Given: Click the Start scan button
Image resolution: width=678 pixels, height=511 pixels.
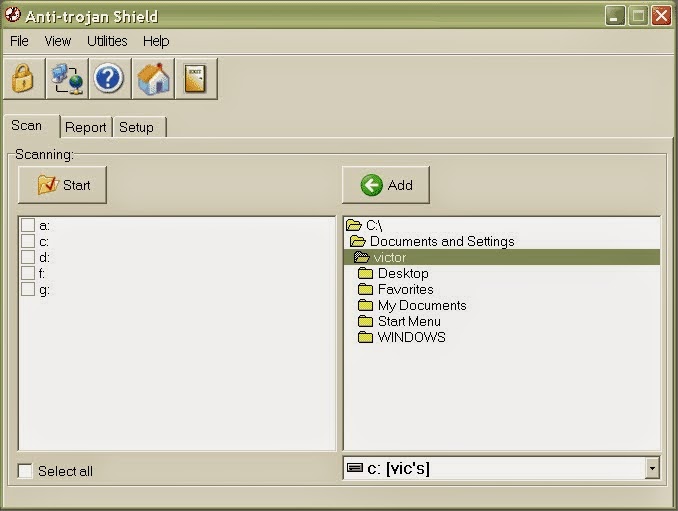Looking at the screenshot, I should point(62,185).
